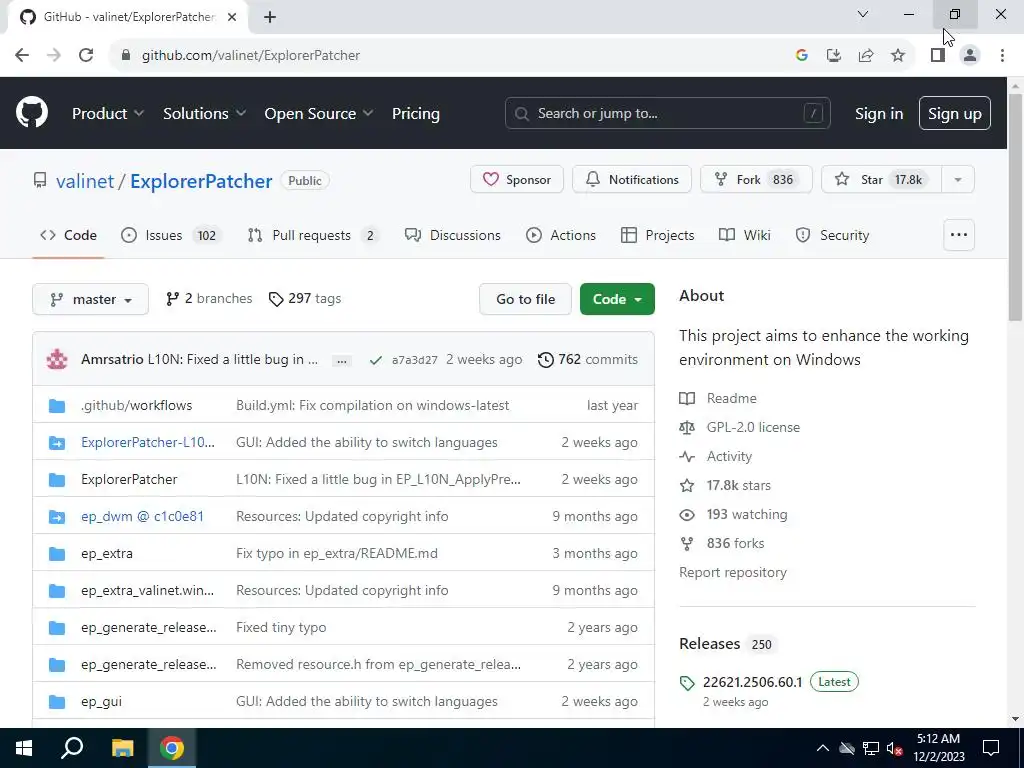Open File Explorer from the taskbar
Viewport: 1024px width, 768px height.
pyautogui.click(x=122, y=748)
